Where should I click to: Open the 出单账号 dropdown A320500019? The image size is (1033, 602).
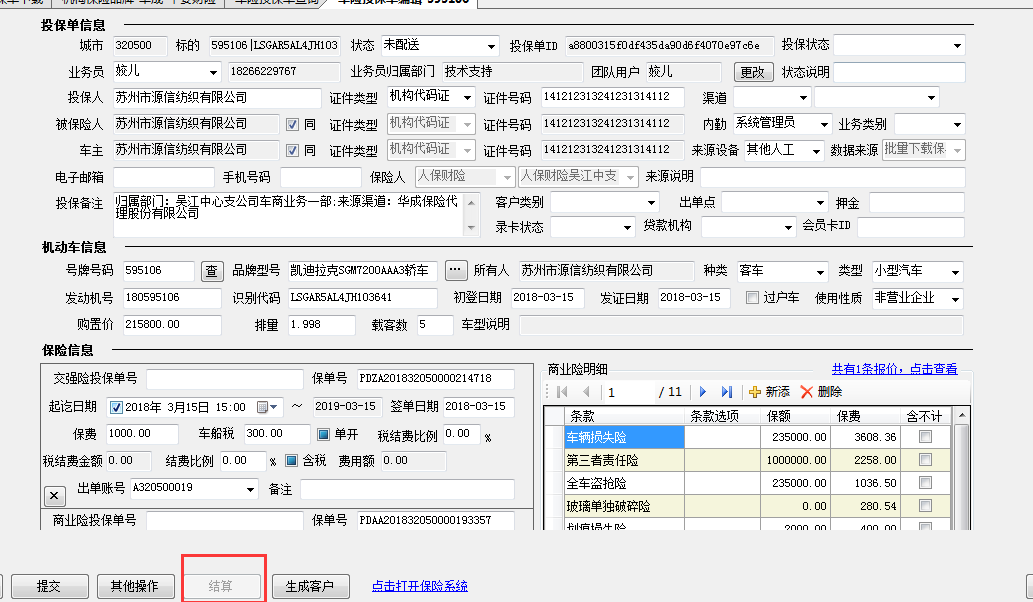tap(250, 489)
